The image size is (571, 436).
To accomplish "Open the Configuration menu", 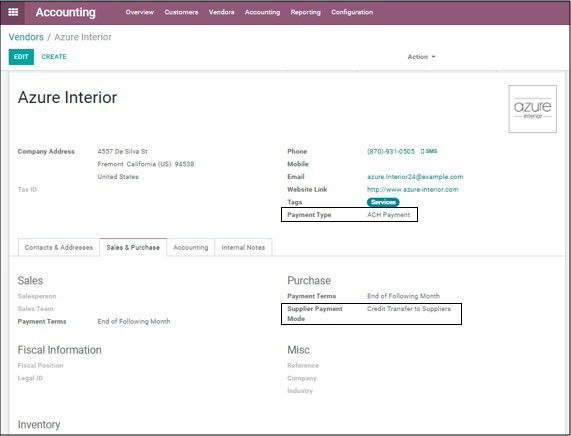I will (x=352, y=12).
